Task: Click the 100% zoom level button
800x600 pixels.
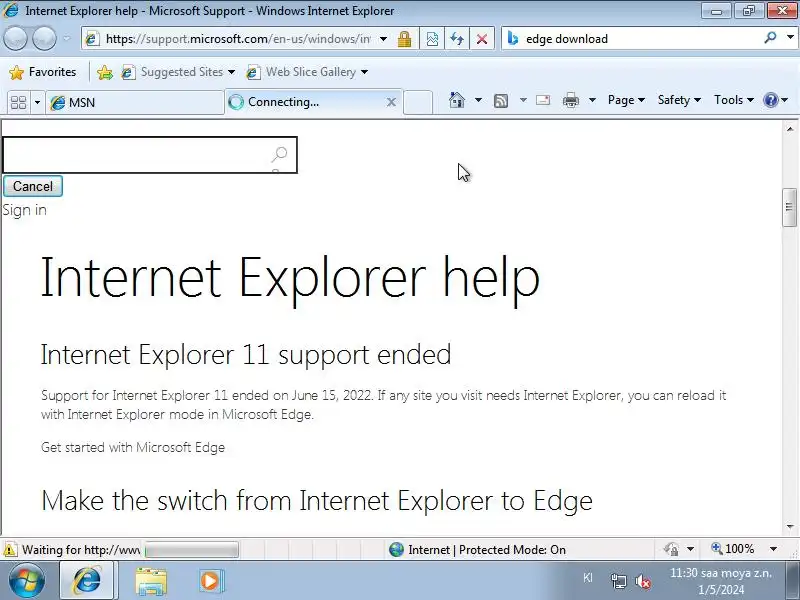Action: pos(733,549)
